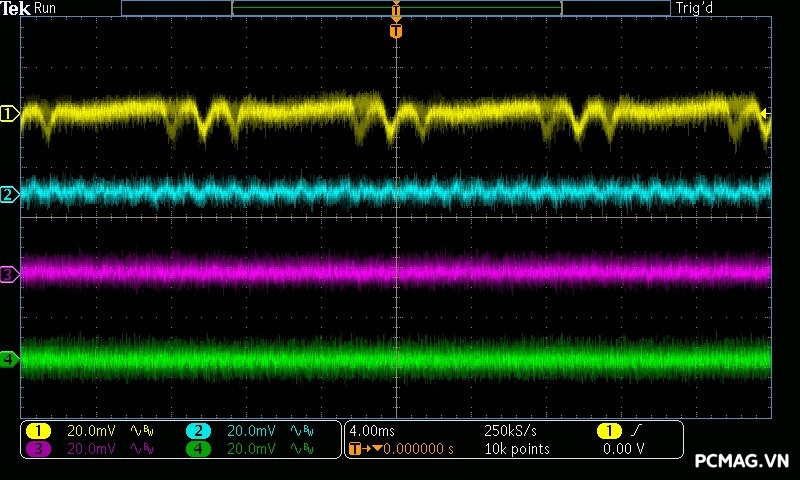This screenshot has height=480, width=800.
Task: Click channel 3 ground marker on left edge
Action: pyautogui.click(x=9, y=273)
